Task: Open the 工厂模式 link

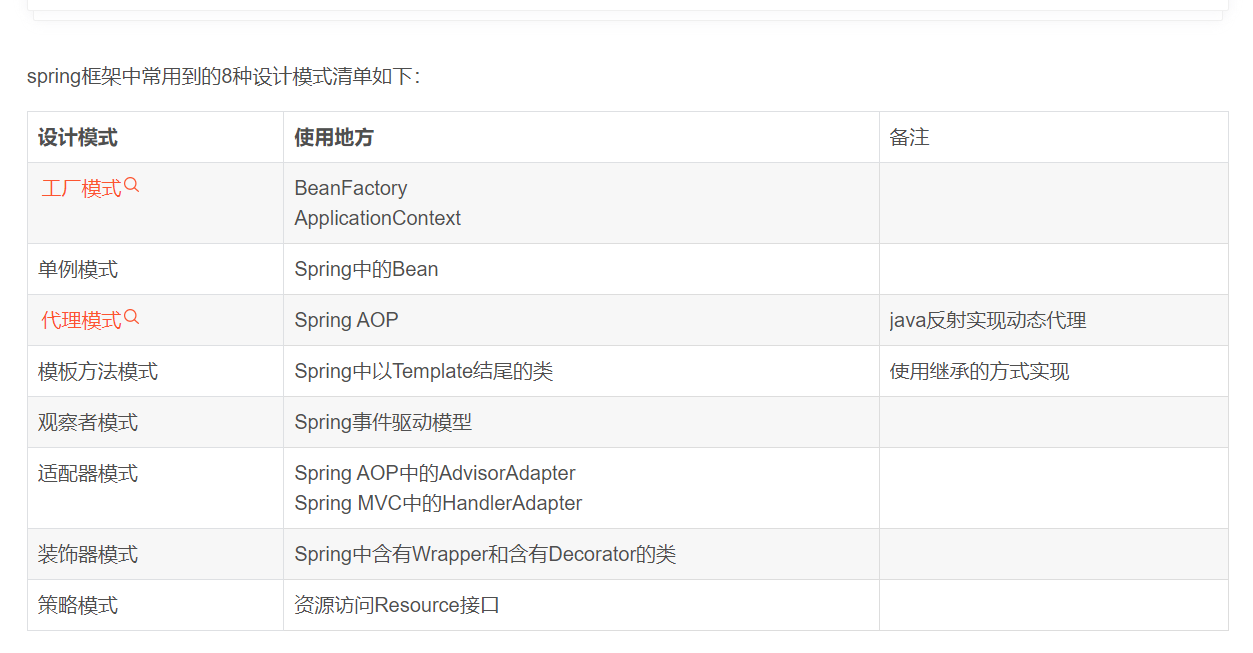Action: click(81, 189)
